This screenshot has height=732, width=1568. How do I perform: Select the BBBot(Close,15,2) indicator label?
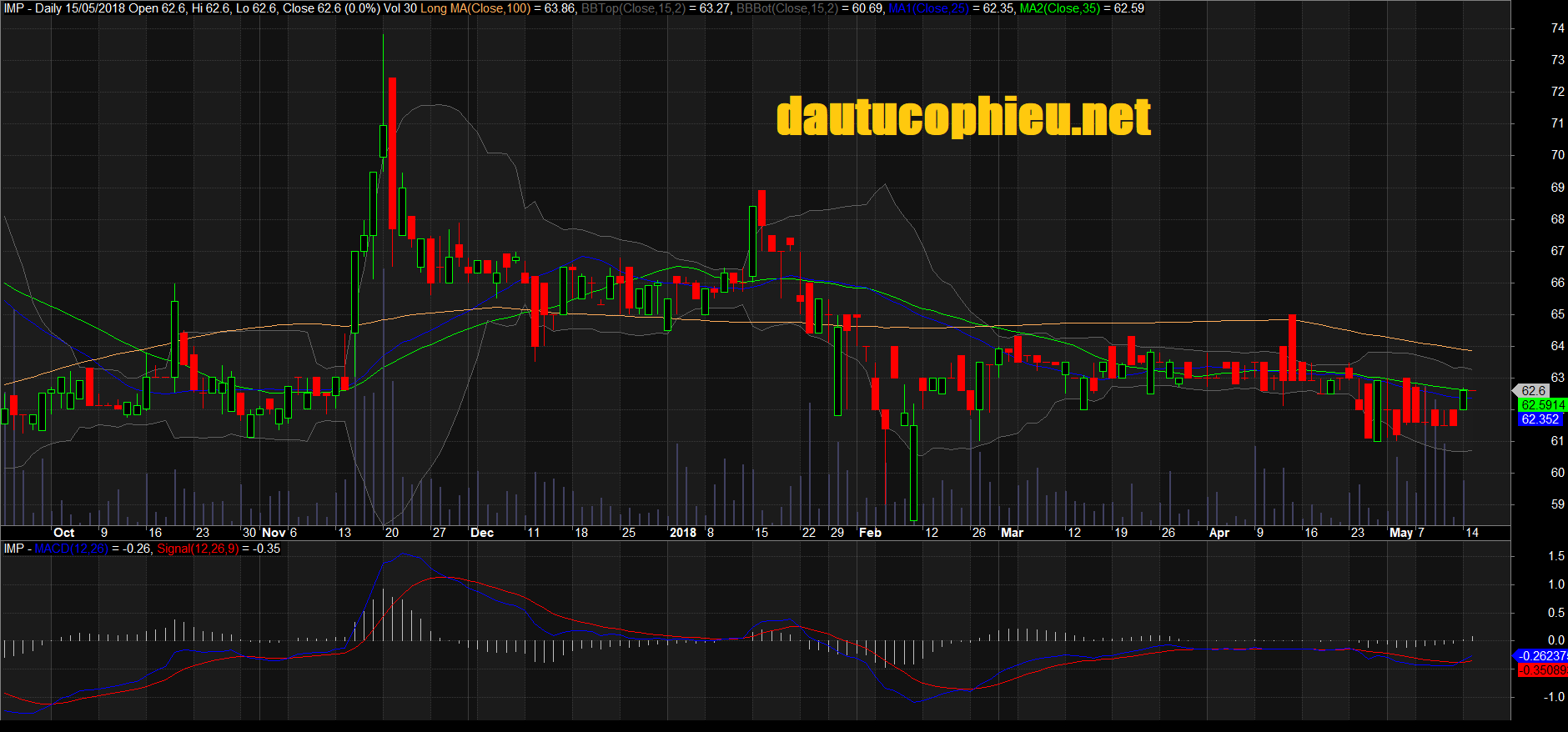tap(787, 8)
